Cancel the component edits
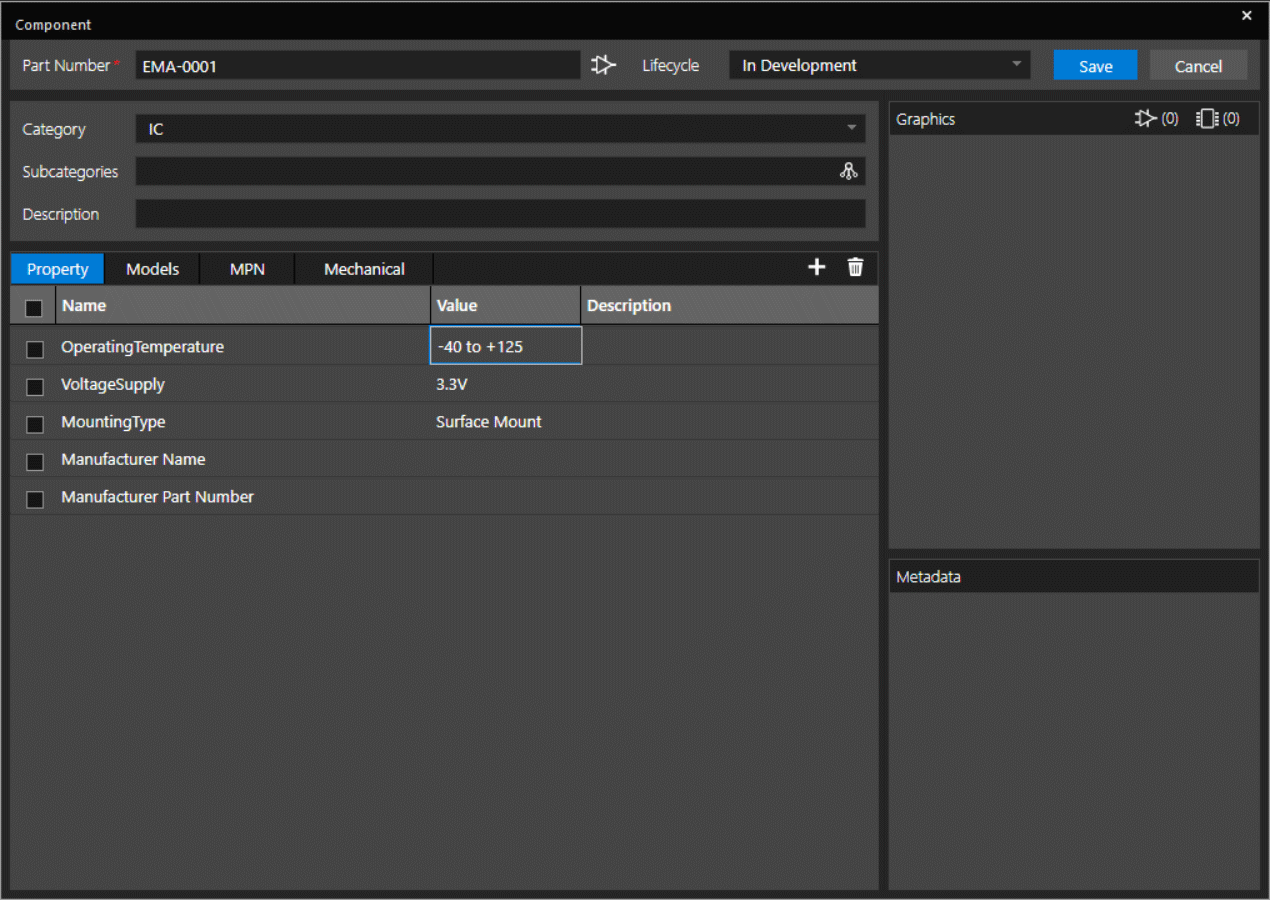Image resolution: width=1270 pixels, height=900 pixels. (1198, 65)
